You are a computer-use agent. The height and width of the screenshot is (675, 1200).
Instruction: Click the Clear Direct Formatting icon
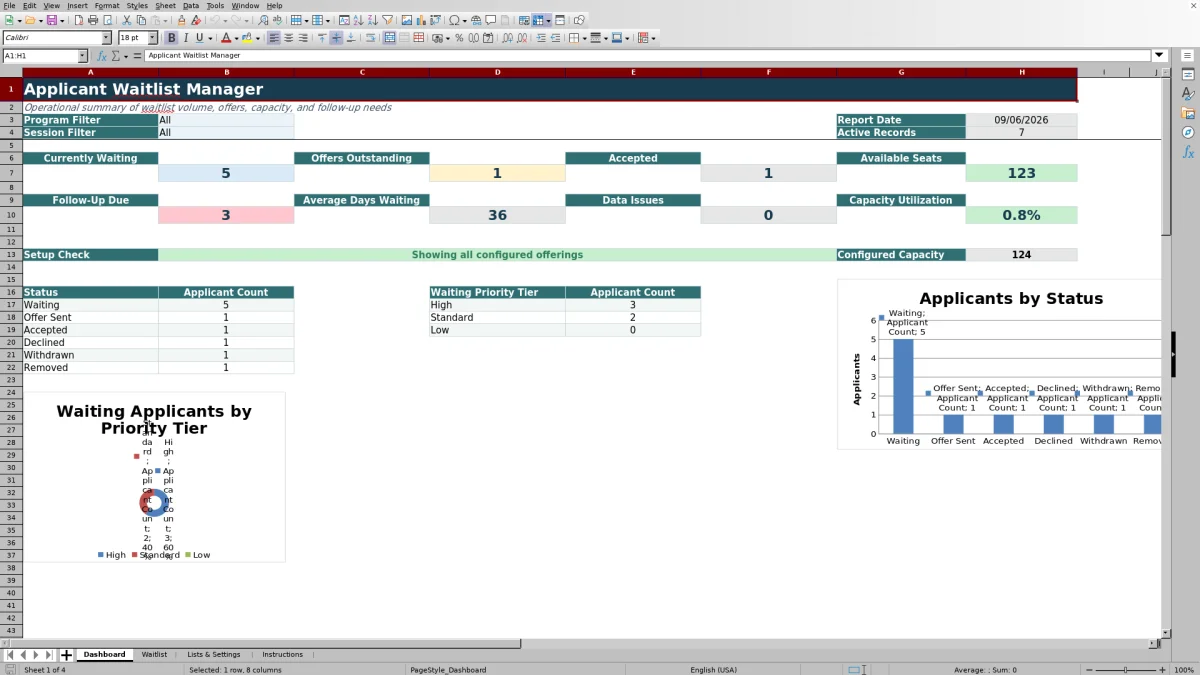pos(196,20)
